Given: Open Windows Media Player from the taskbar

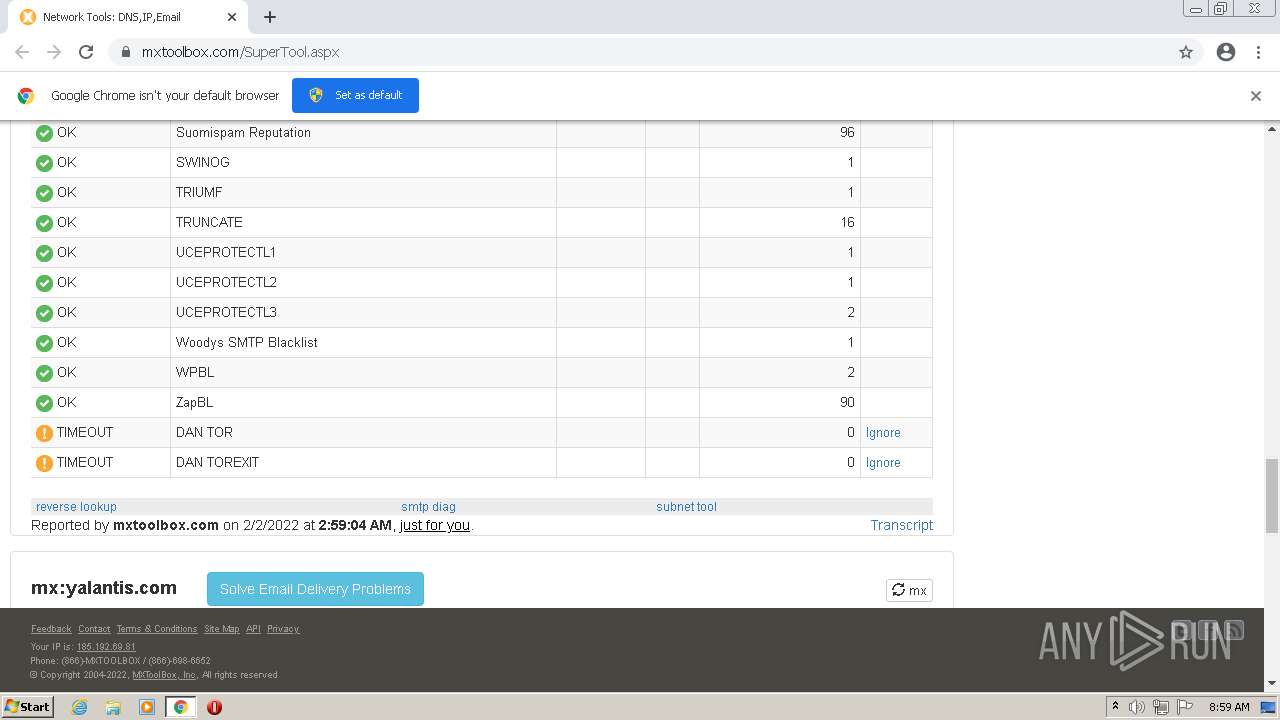Looking at the screenshot, I should pos(147,707).
